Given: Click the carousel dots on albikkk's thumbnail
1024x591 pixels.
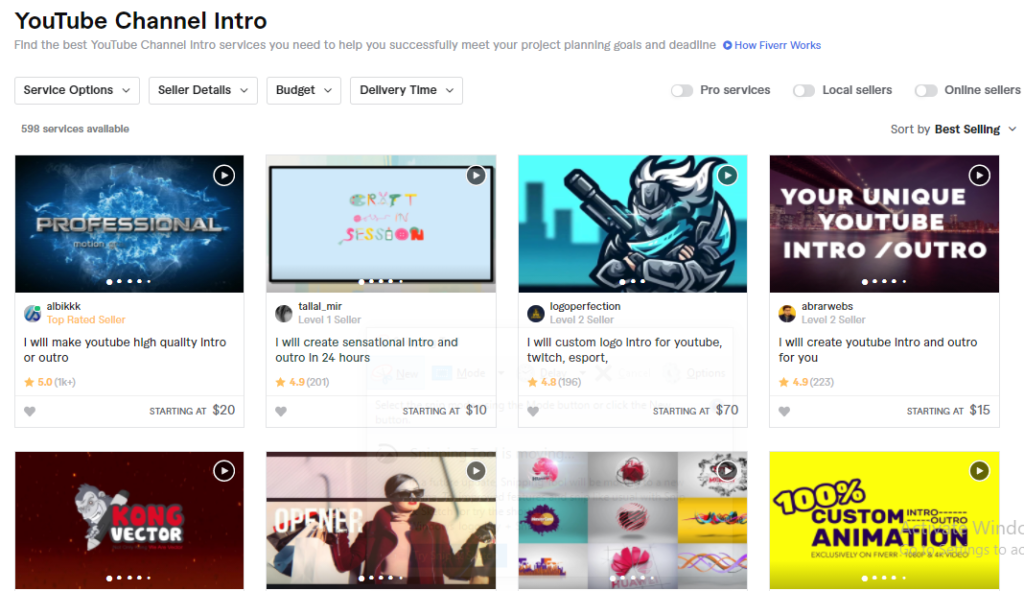Looking at the screenshot, I should [x=129, y=281].
